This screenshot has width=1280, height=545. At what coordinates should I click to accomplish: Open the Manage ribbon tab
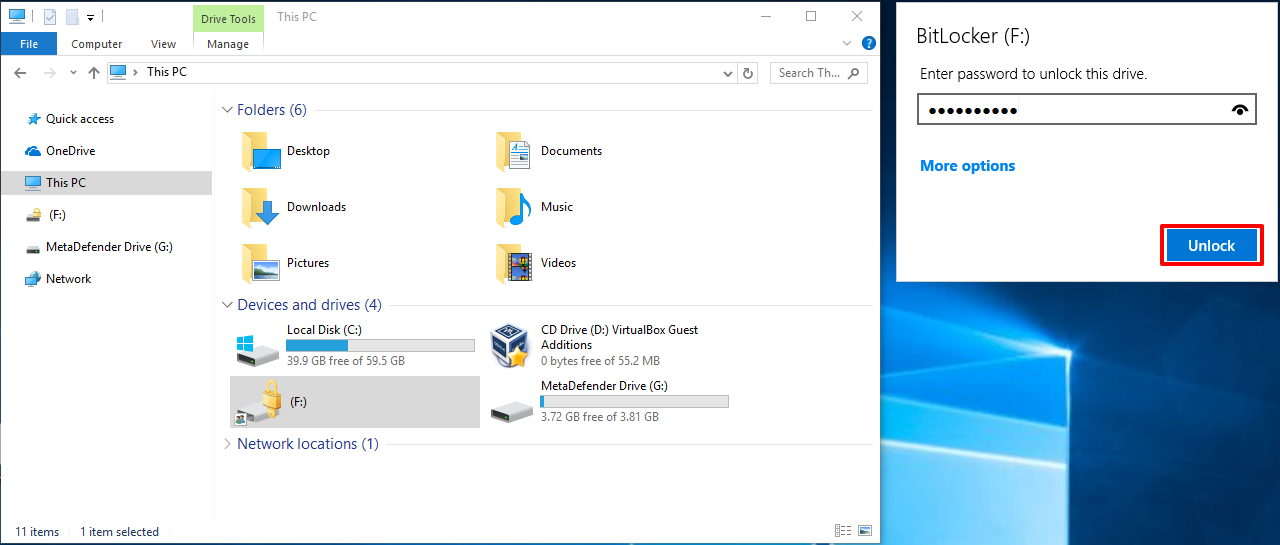[228, 44]
